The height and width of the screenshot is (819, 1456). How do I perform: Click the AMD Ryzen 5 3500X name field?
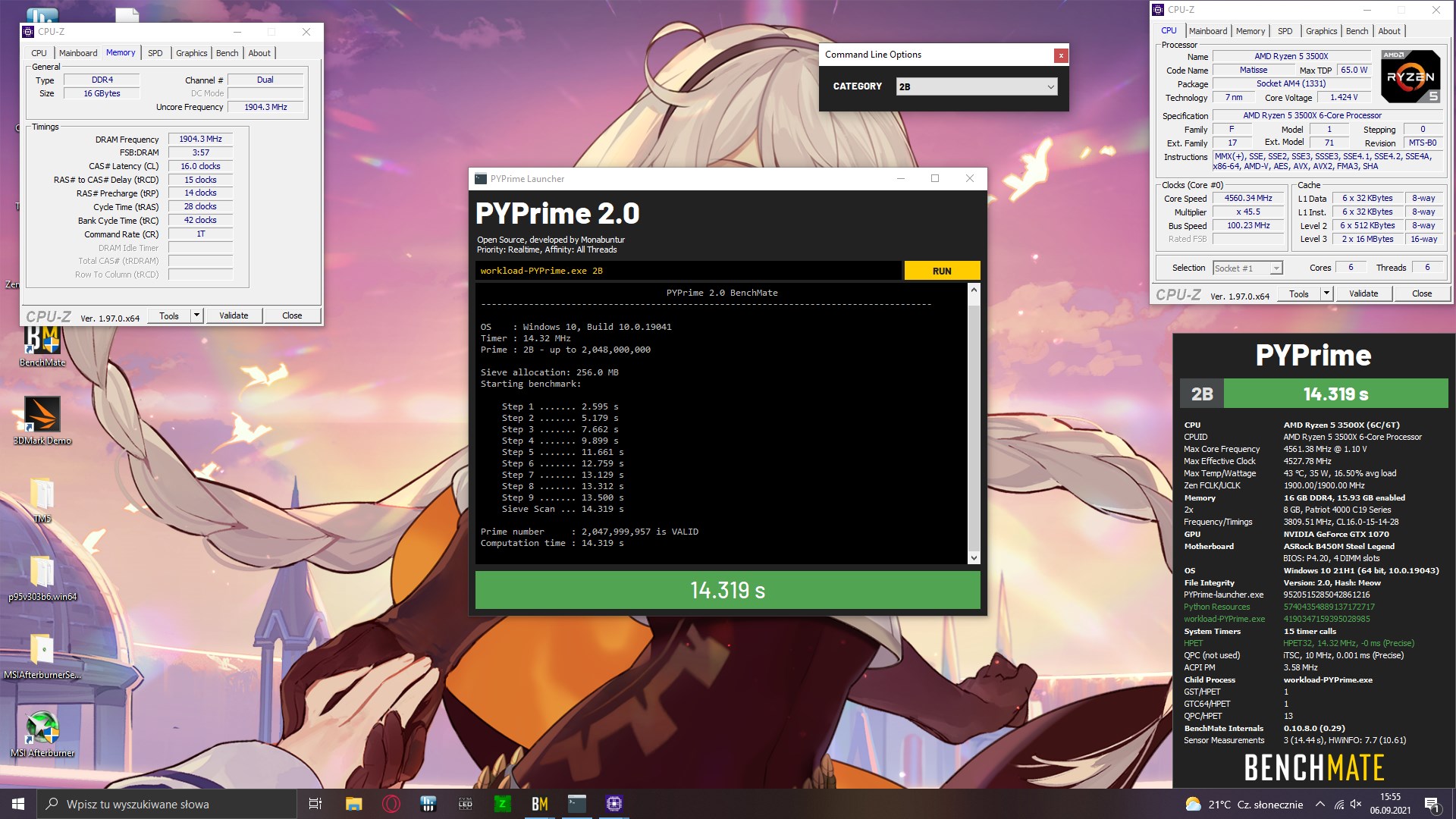(x=1291, y=56)
